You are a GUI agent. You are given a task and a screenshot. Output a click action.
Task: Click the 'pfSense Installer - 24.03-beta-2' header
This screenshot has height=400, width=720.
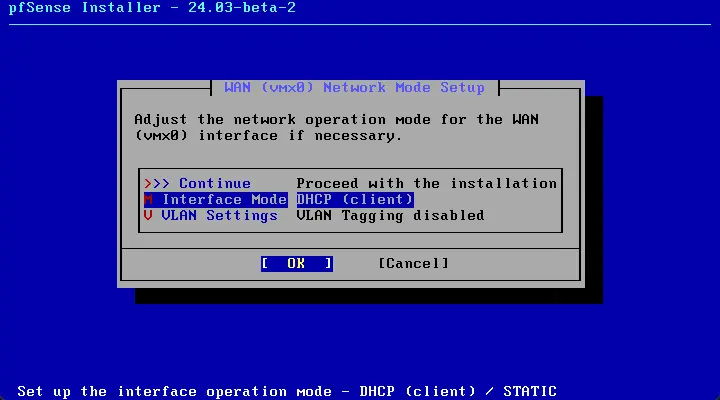tap(152, 8)
